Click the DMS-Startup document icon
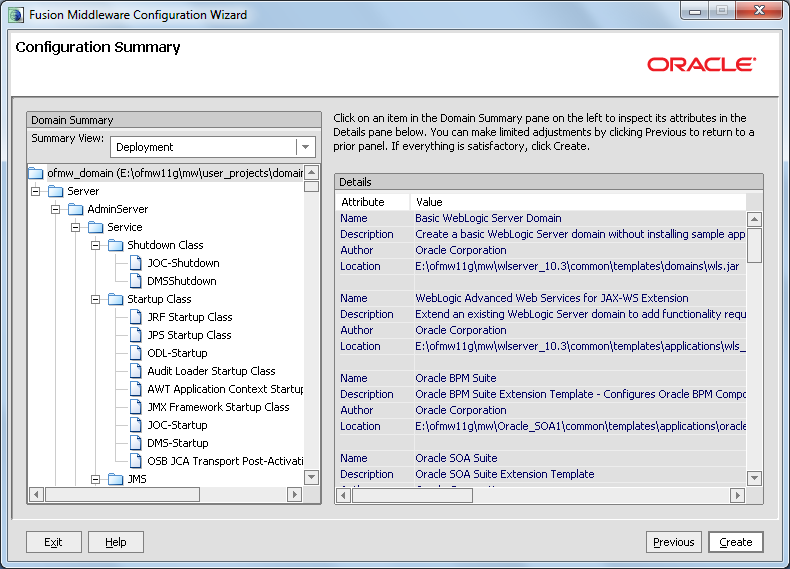Image resolution: width=790 pixels, height=569 pixels. point(136,443)
